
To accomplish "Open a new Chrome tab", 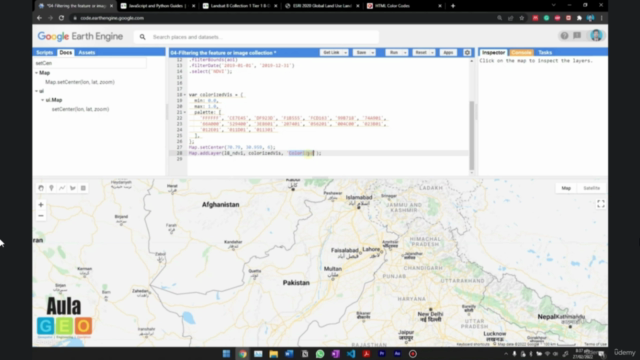I will click(453, 6).
